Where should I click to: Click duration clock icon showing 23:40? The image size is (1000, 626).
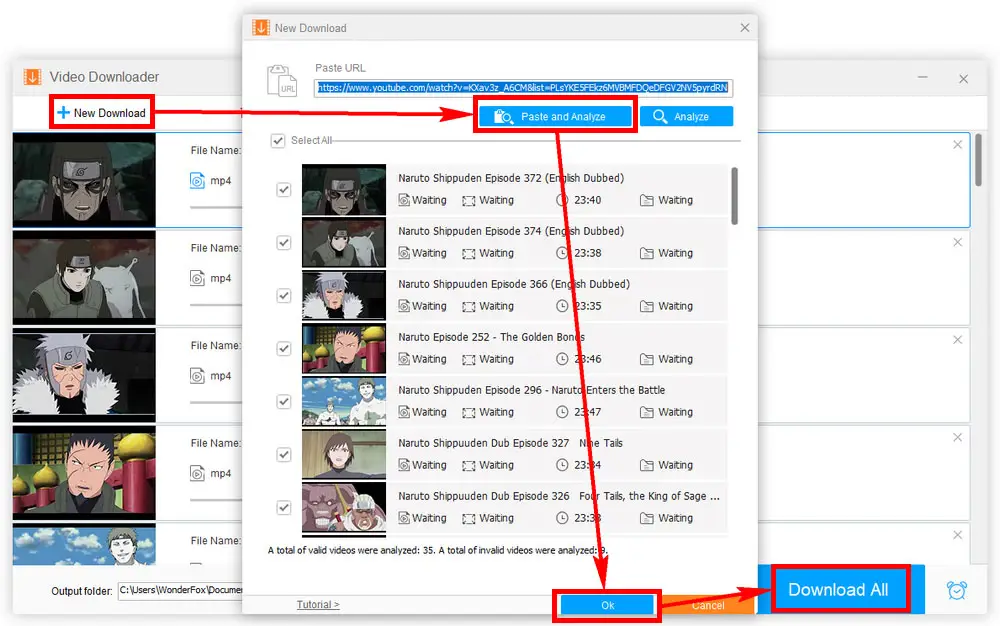click(562, 200)
